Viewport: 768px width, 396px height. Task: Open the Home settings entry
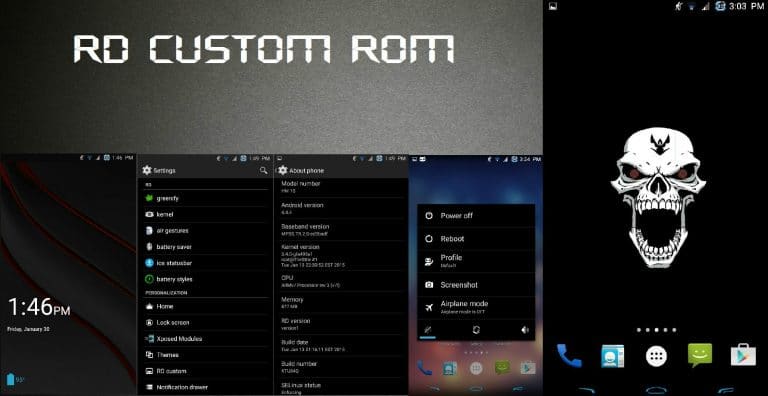click(x=205, y=306)
